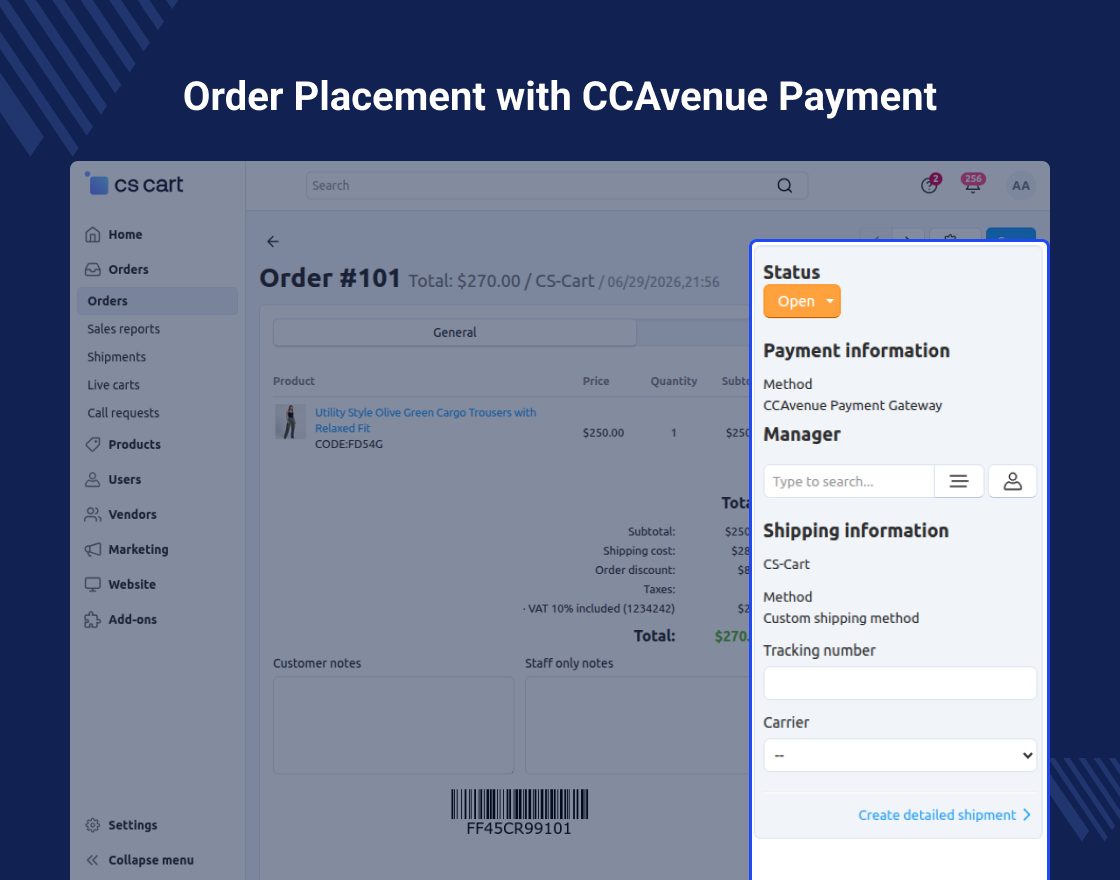Click the CS-Cart logo
Screen dimensions: 1120x880
[x=134, y=184]
